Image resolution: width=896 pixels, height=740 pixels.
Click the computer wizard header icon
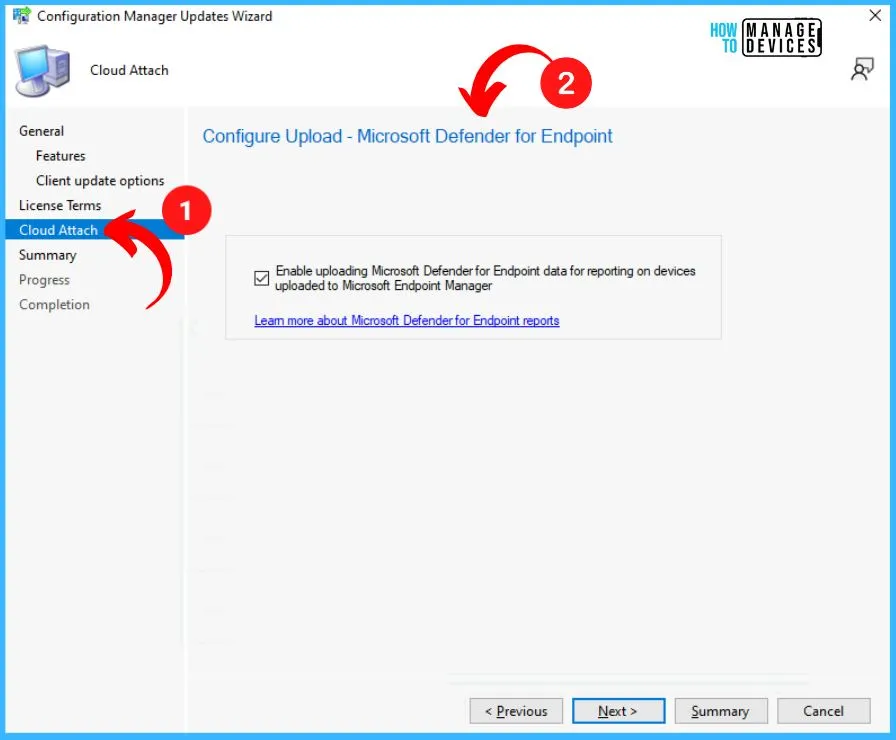[43, 70]
